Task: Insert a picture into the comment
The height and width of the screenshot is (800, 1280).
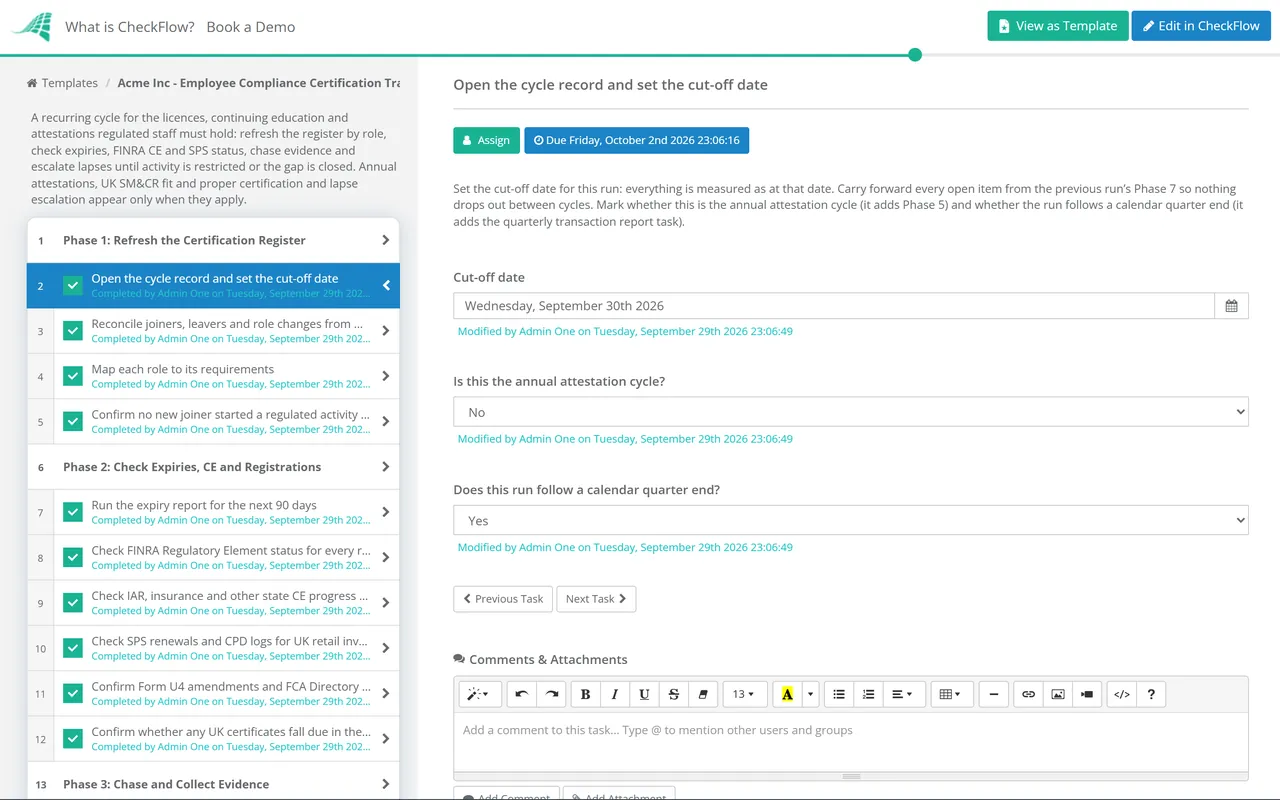Action: 1058,694
